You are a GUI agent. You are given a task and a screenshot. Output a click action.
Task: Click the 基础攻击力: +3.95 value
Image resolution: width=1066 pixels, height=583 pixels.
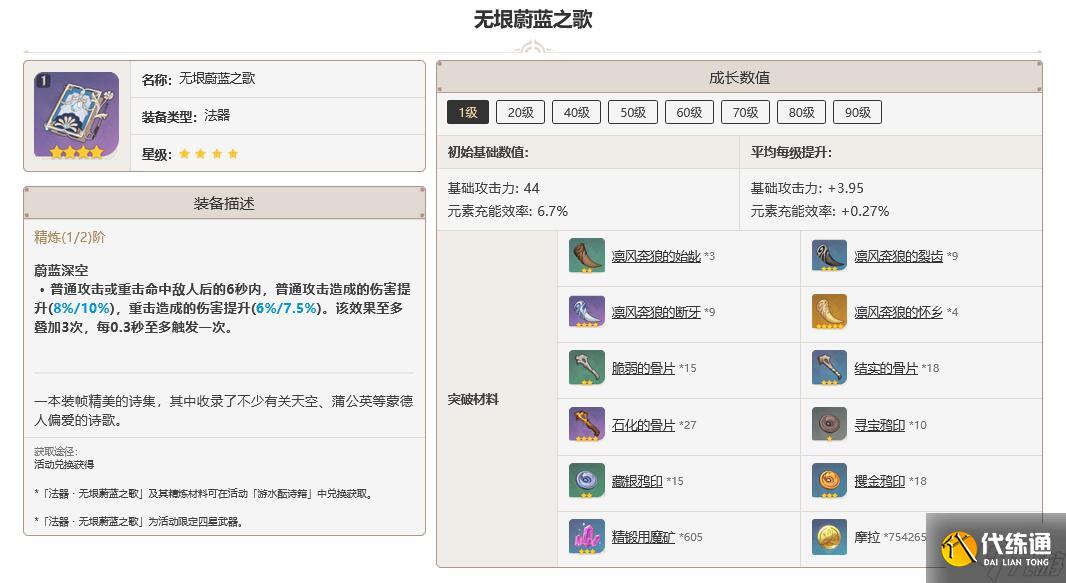coord(807,188)
